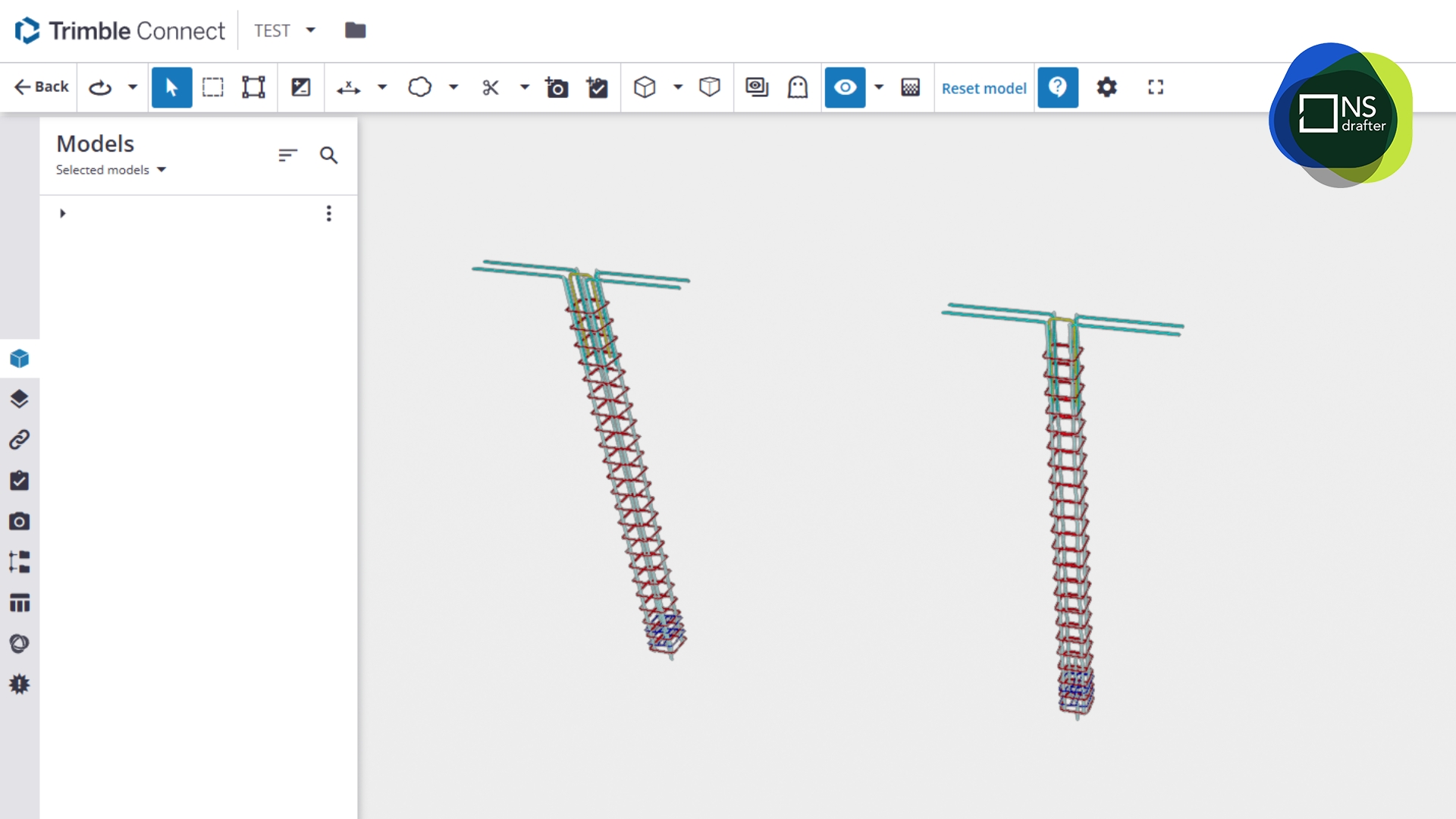
Task: Search models using the magnifier icon
Action: (329, 155)
